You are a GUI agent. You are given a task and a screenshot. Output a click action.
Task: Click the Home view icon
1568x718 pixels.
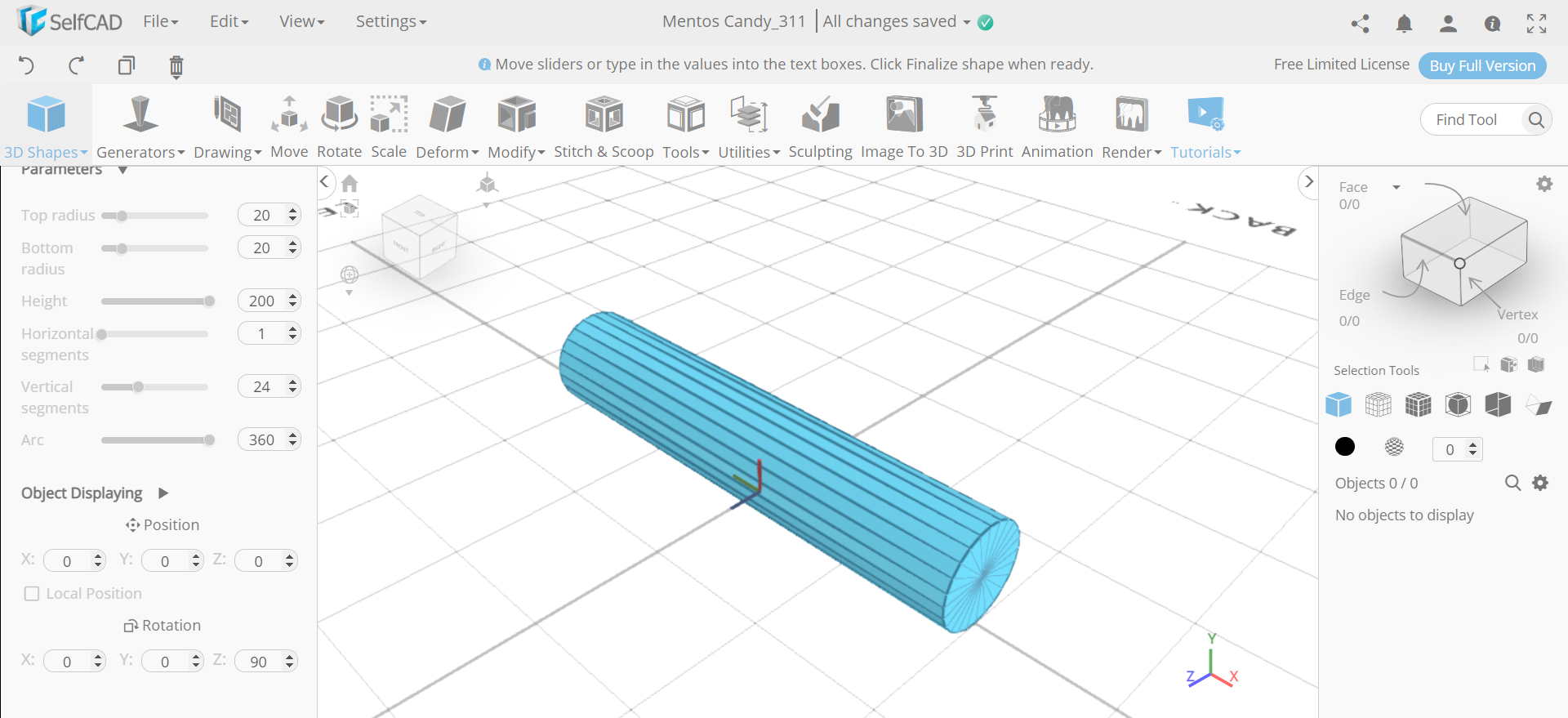click(350, 183)
